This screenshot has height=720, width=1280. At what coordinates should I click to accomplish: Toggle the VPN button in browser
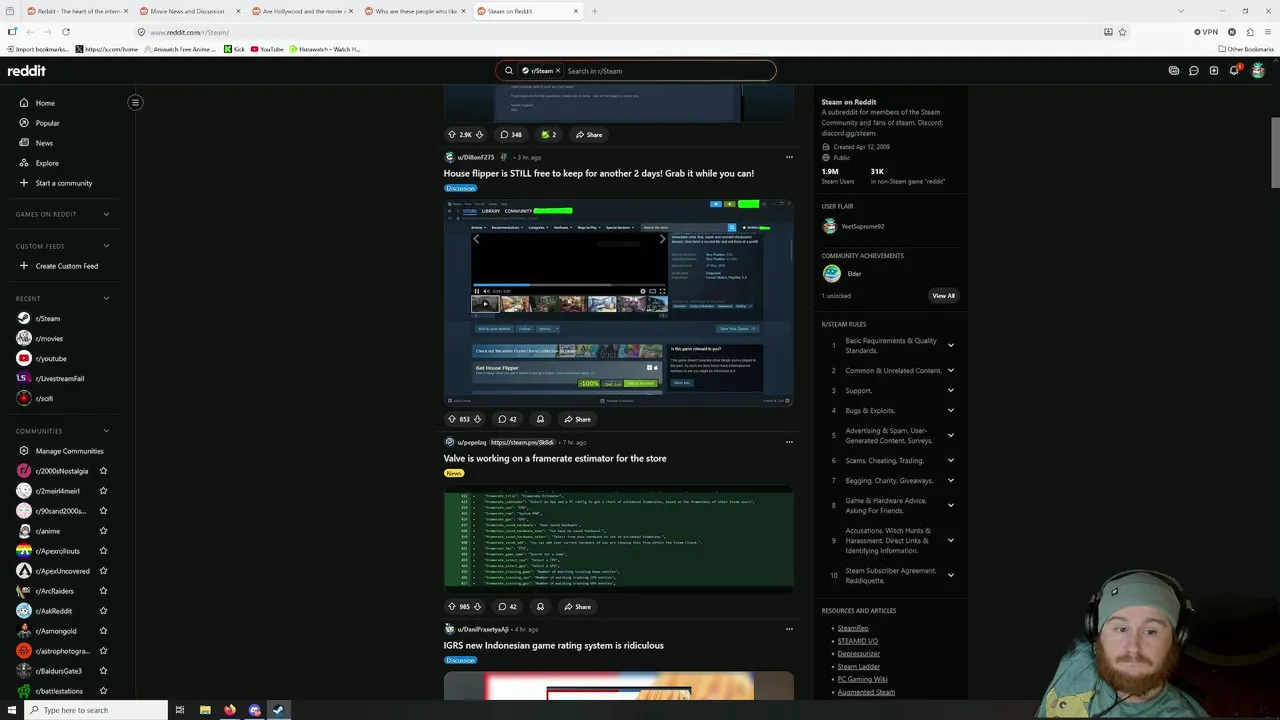coord(1206,32)
